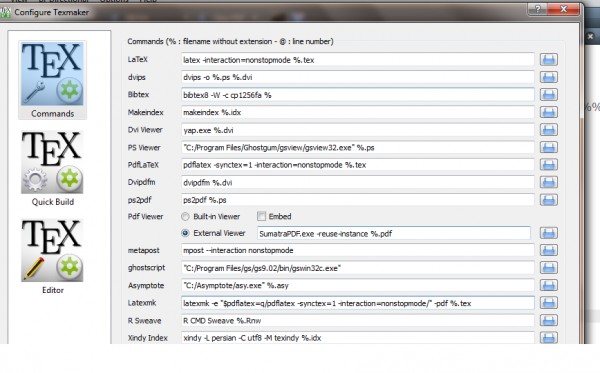Enable the Embed checkbox
The height and width of the screenshot is (373, 600).
[261, 216]
